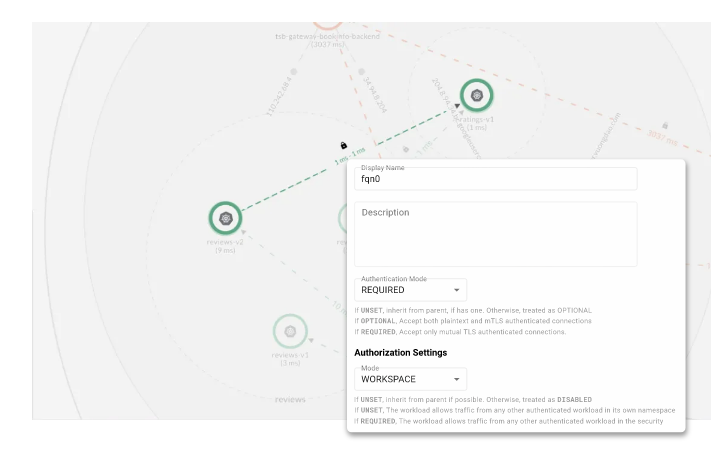
Task: Click the '3037 ms' orange edge label
Action: [x=662, y=138]
